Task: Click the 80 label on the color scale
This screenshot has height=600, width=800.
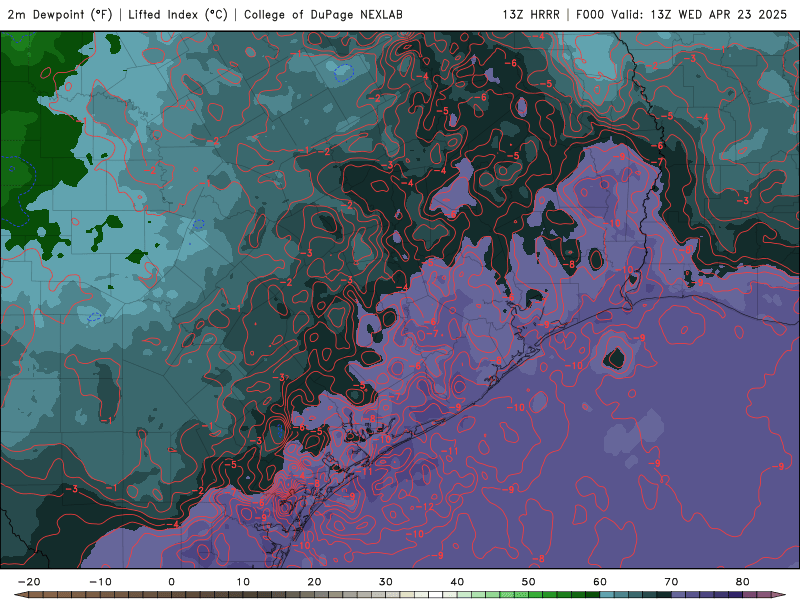Action: 743,582
